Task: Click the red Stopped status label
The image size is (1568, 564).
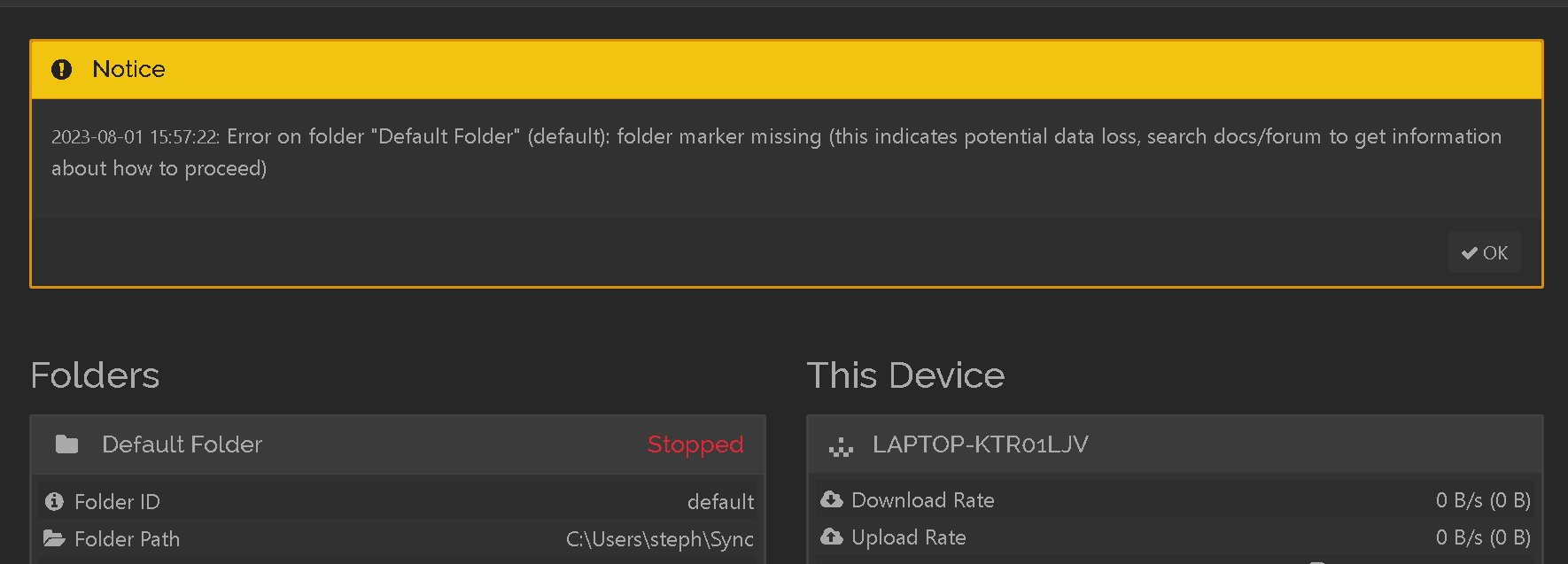Action: click(695, 444)
